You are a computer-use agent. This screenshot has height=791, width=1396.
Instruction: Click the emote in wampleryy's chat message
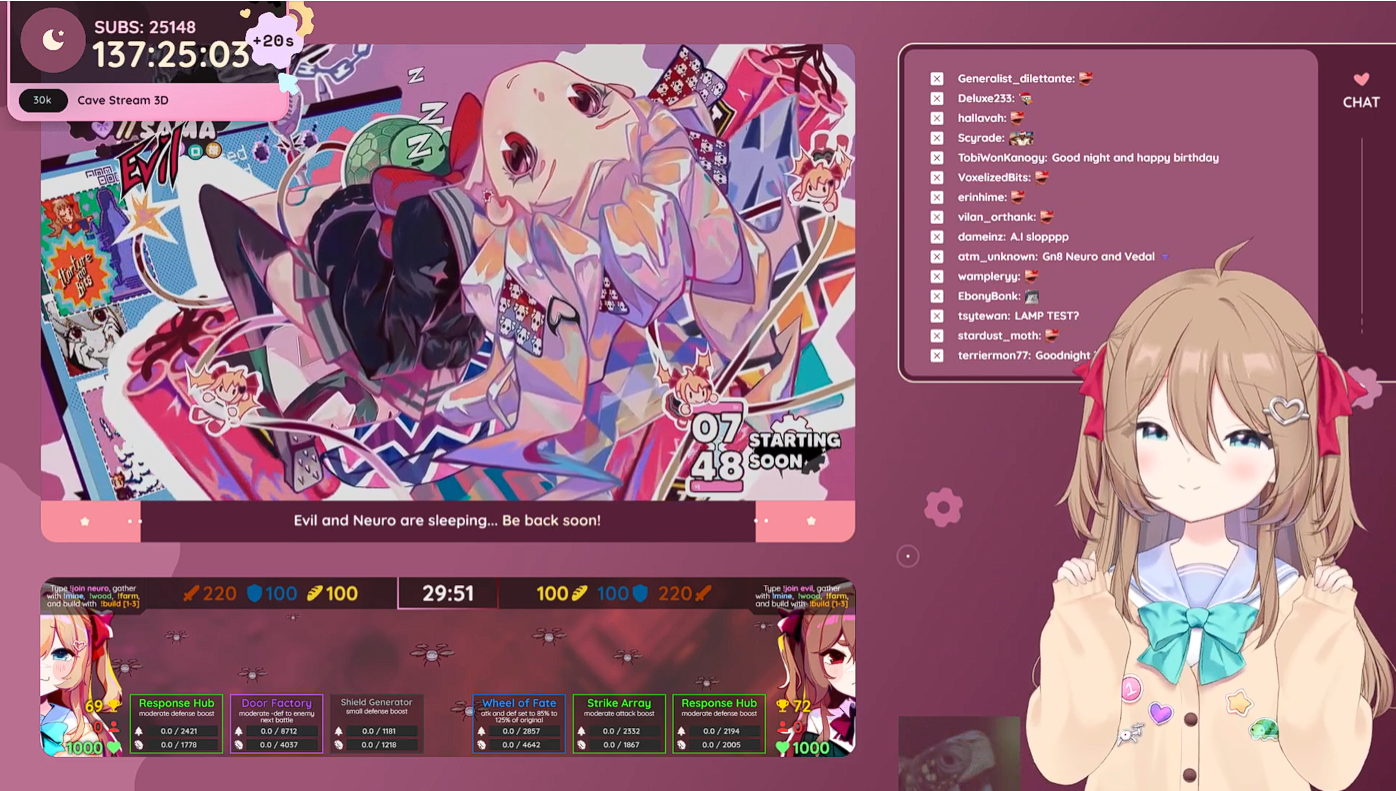coord(1032,276)
